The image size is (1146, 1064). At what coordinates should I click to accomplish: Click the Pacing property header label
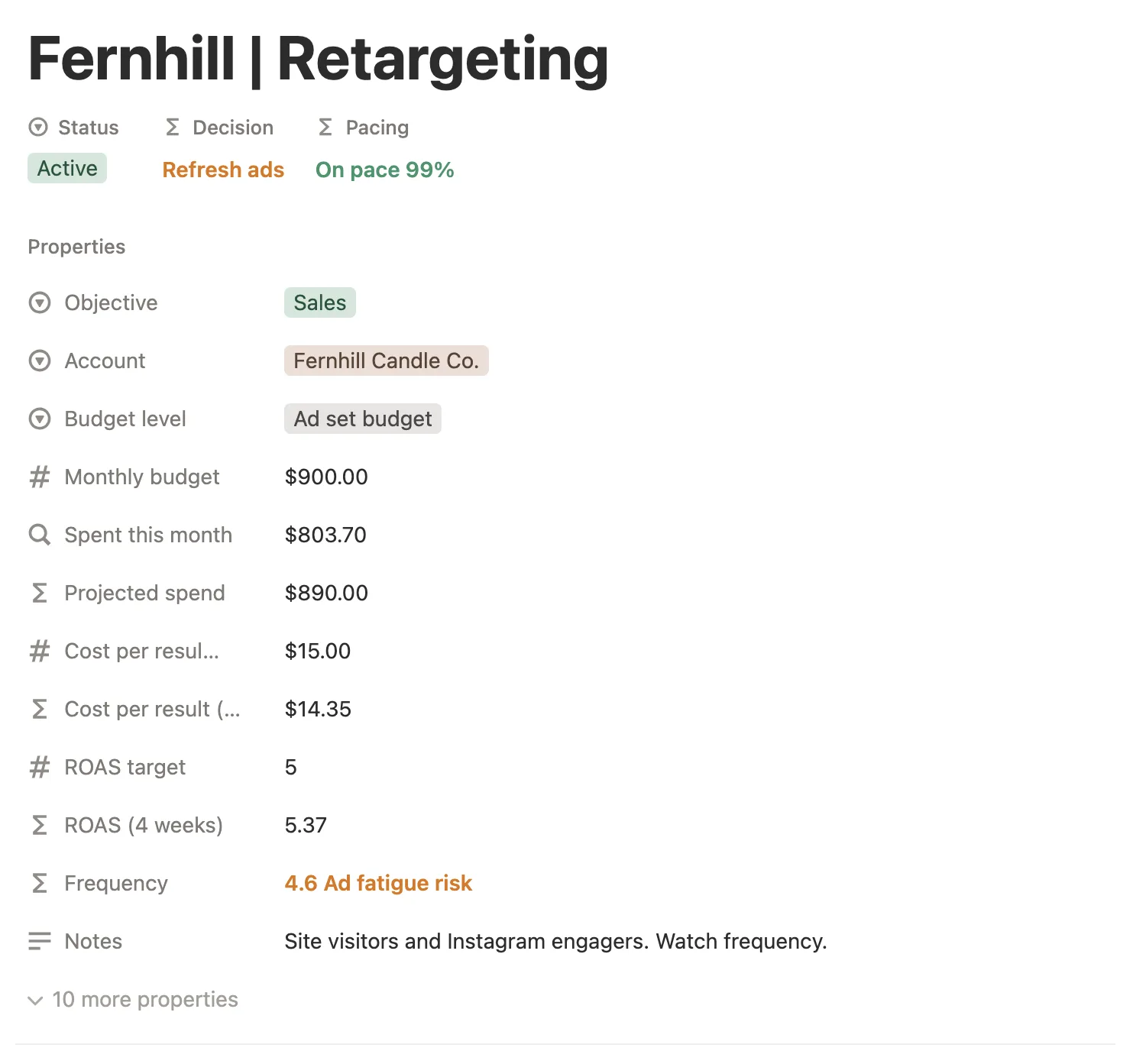[x=377, y=128]
